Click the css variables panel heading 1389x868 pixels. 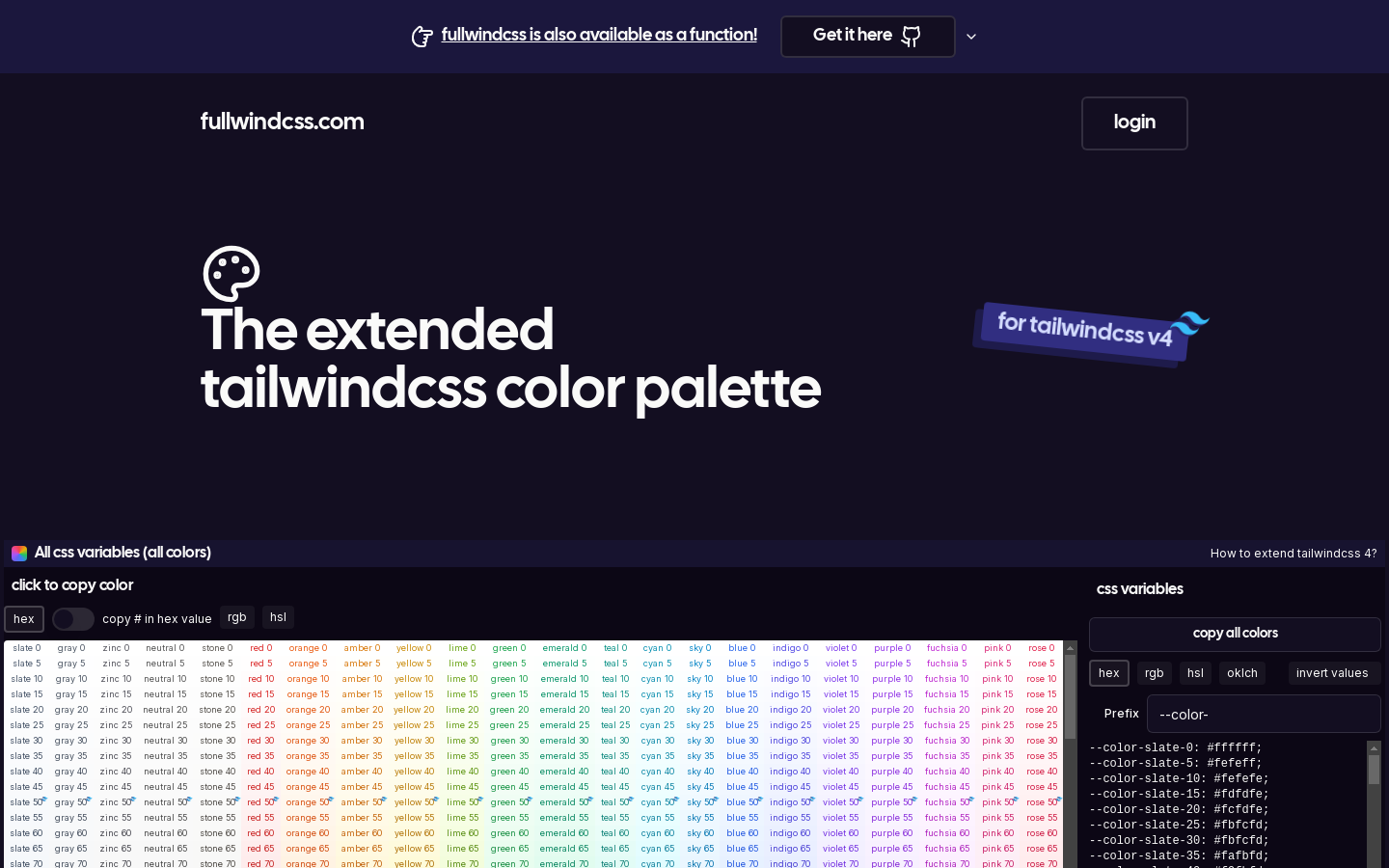(x=1140, y=589)
